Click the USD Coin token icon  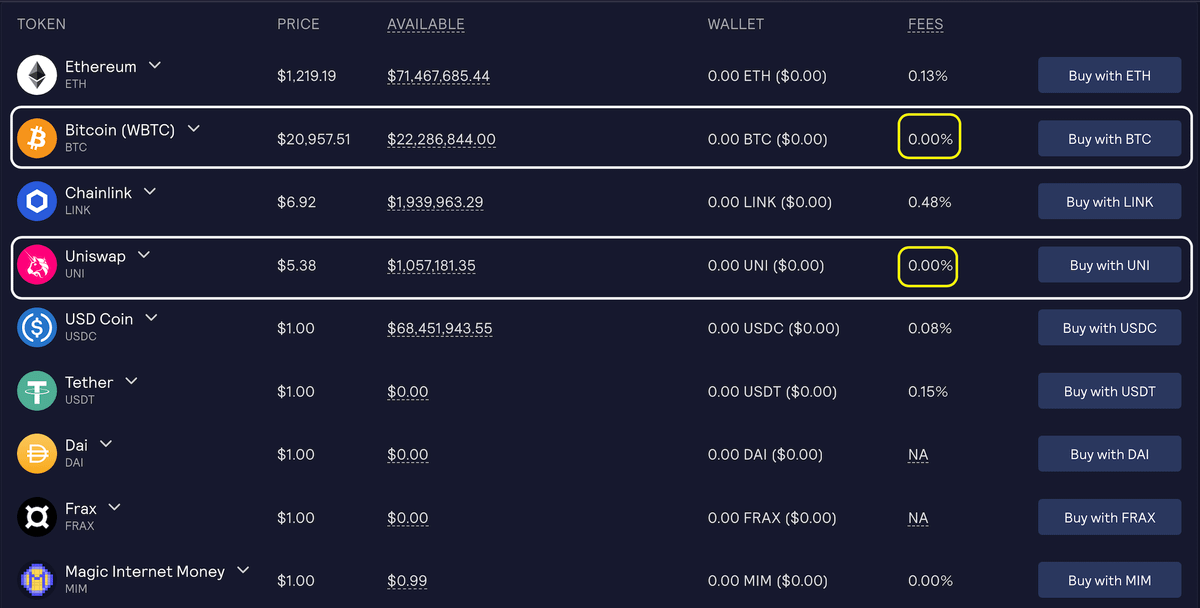click(37, 328)
